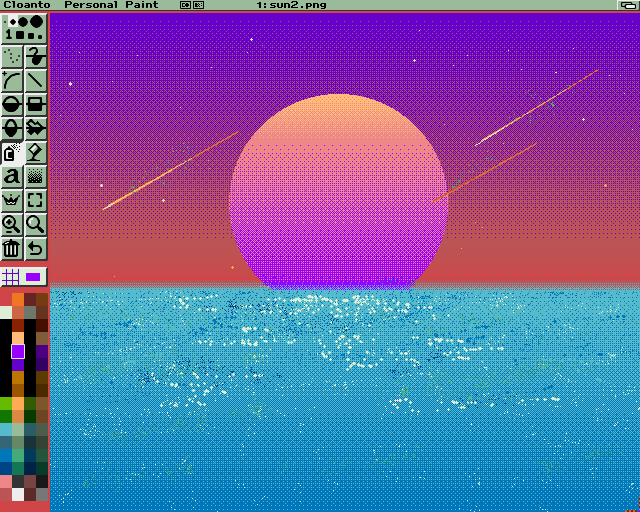
Task: Select the dashed-box brush define tool
Action: [36, 201]
